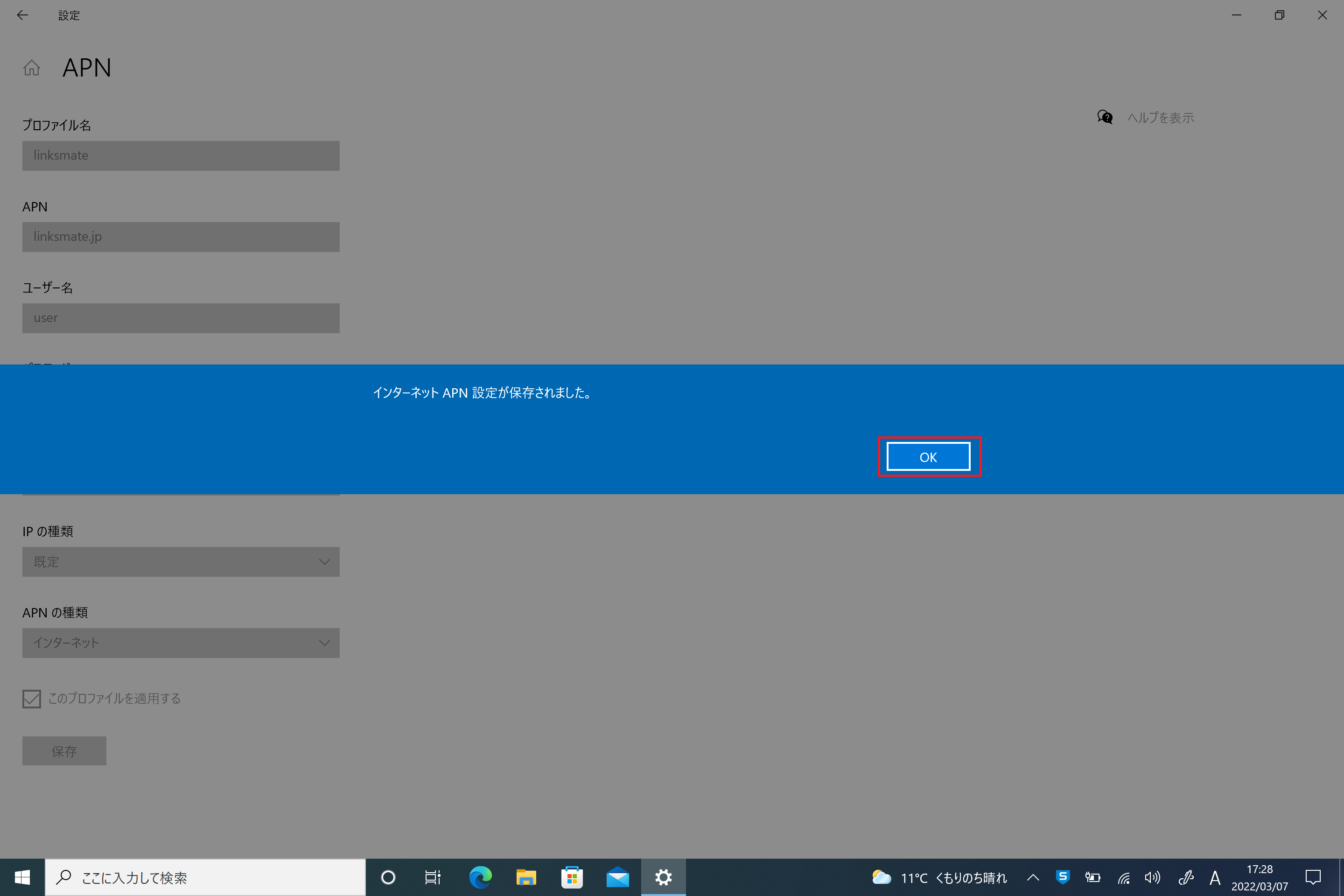This screenshot has width=1344, height=896.
Task: Open the ヘルプを表示 help link
Action: click(x=1160, y=118)
